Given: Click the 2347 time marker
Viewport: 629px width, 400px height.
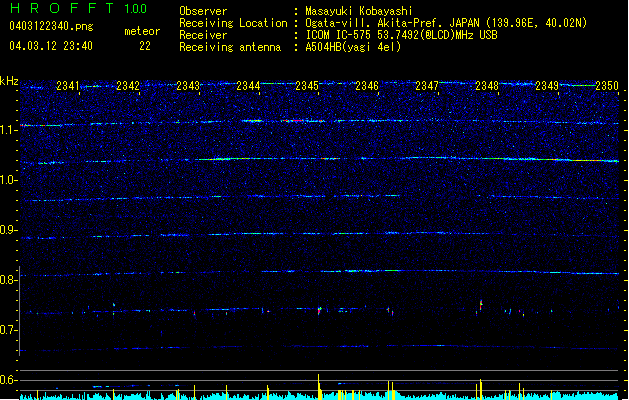Looking at the screenshot, I should tap(427, 86).
